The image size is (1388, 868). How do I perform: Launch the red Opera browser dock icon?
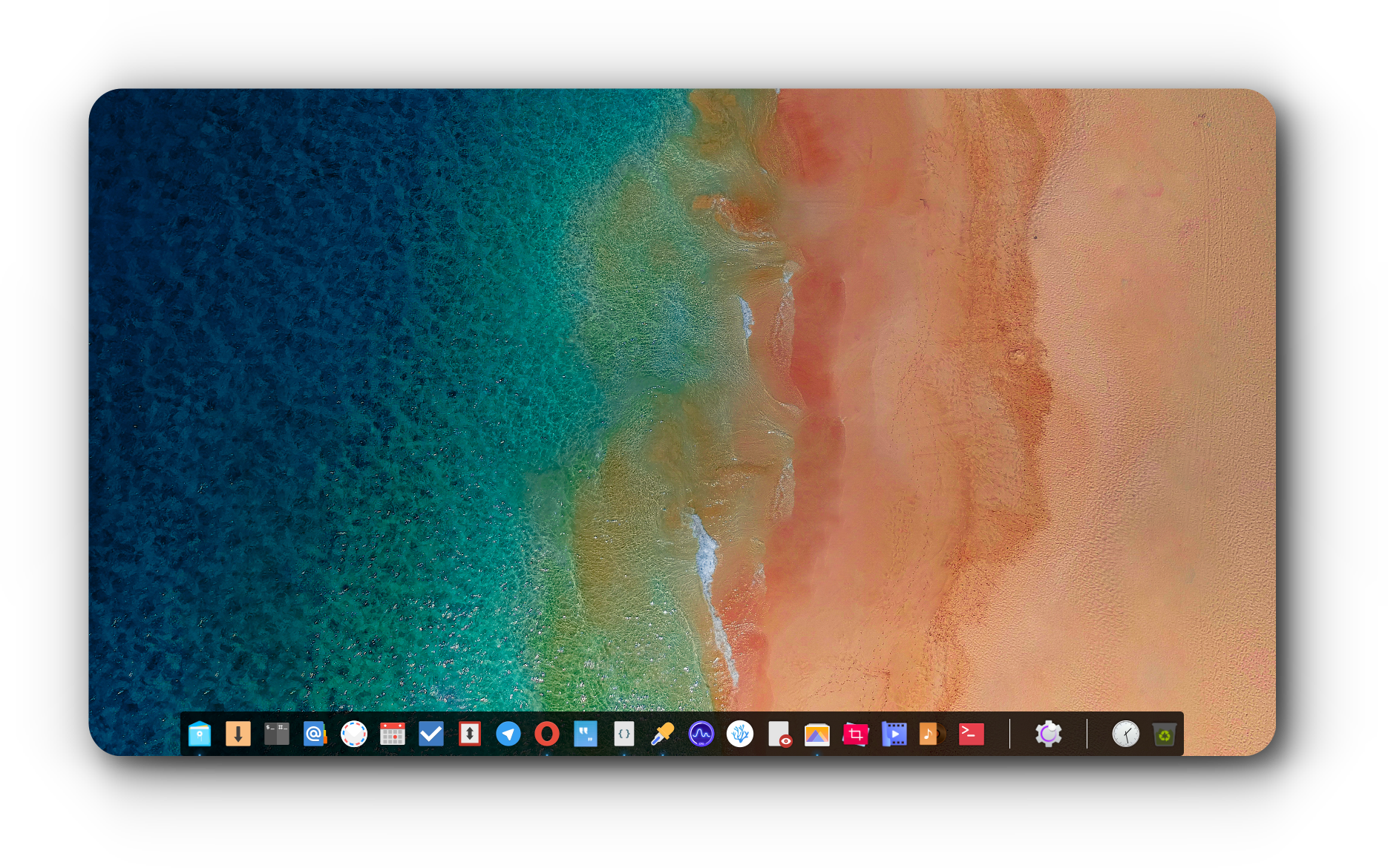point(547,734)
